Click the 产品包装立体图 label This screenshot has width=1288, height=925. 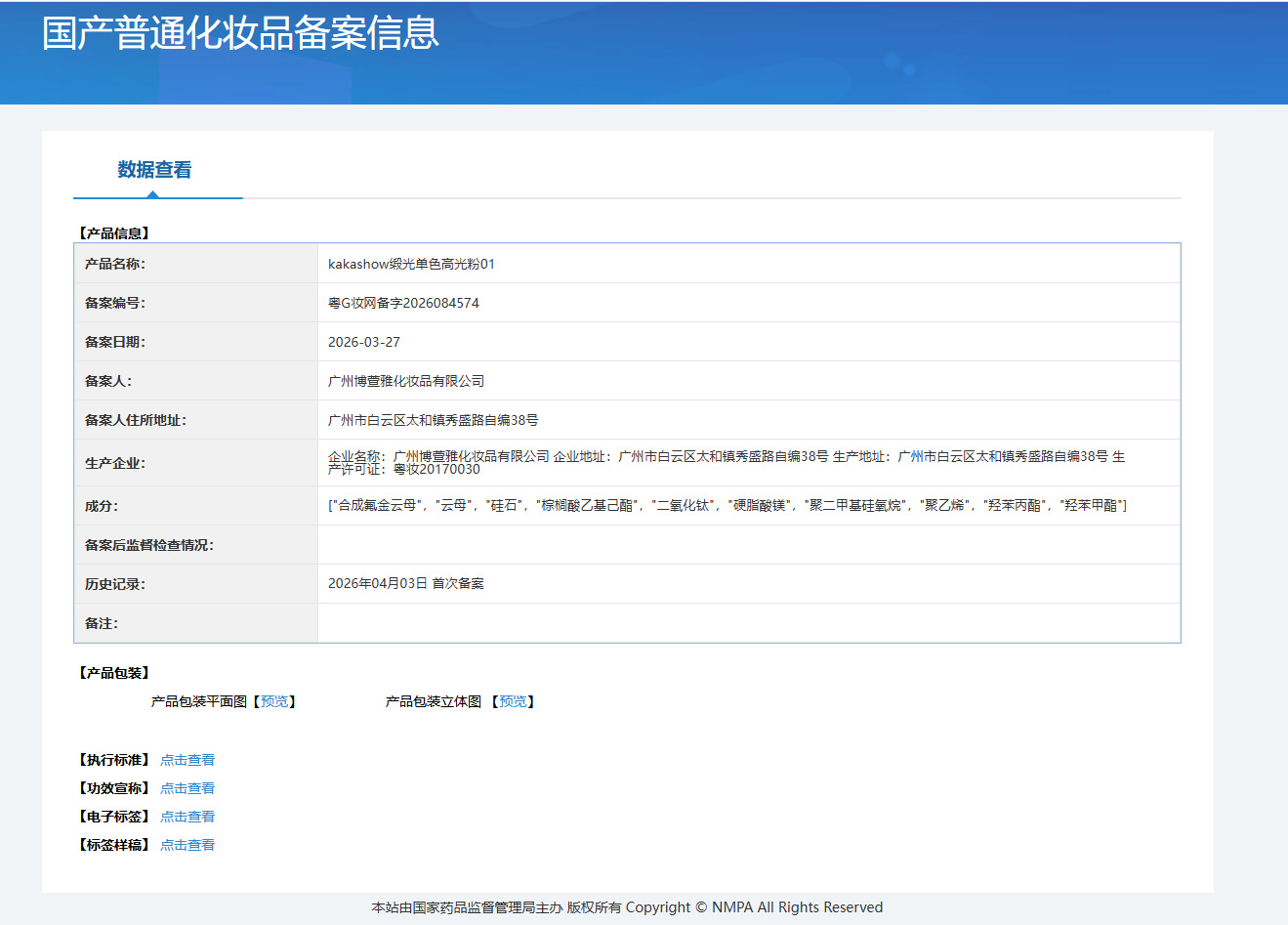pos(434,701)
